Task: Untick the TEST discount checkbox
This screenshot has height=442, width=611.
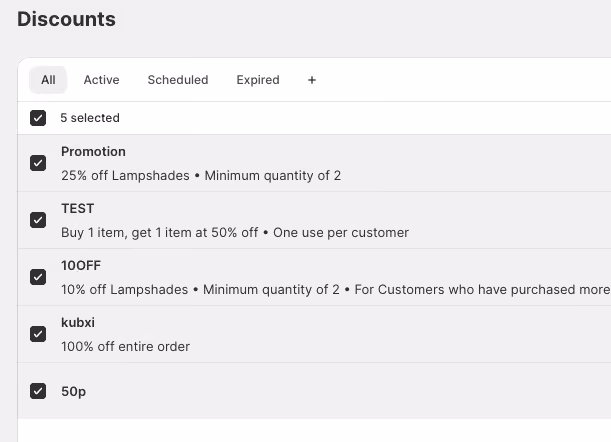Action: coord(38,220)
